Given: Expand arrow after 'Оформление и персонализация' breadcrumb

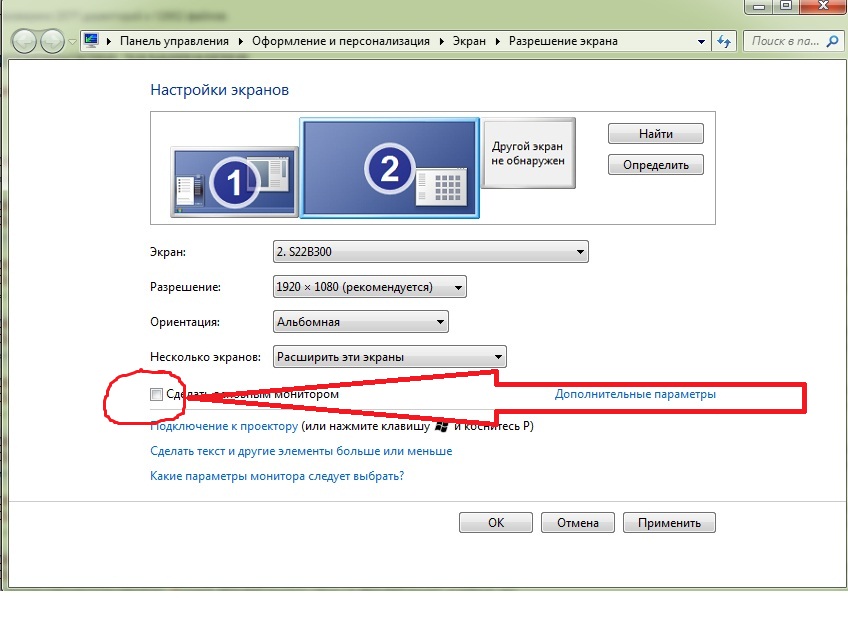Looking at the screenshot, I should [x=441, y=41].
